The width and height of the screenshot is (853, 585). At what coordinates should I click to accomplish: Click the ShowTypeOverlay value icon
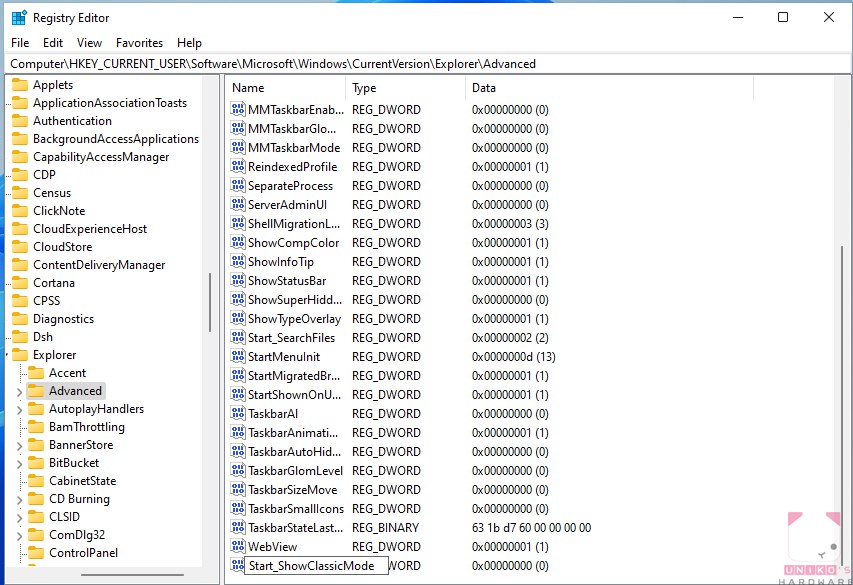238,318
